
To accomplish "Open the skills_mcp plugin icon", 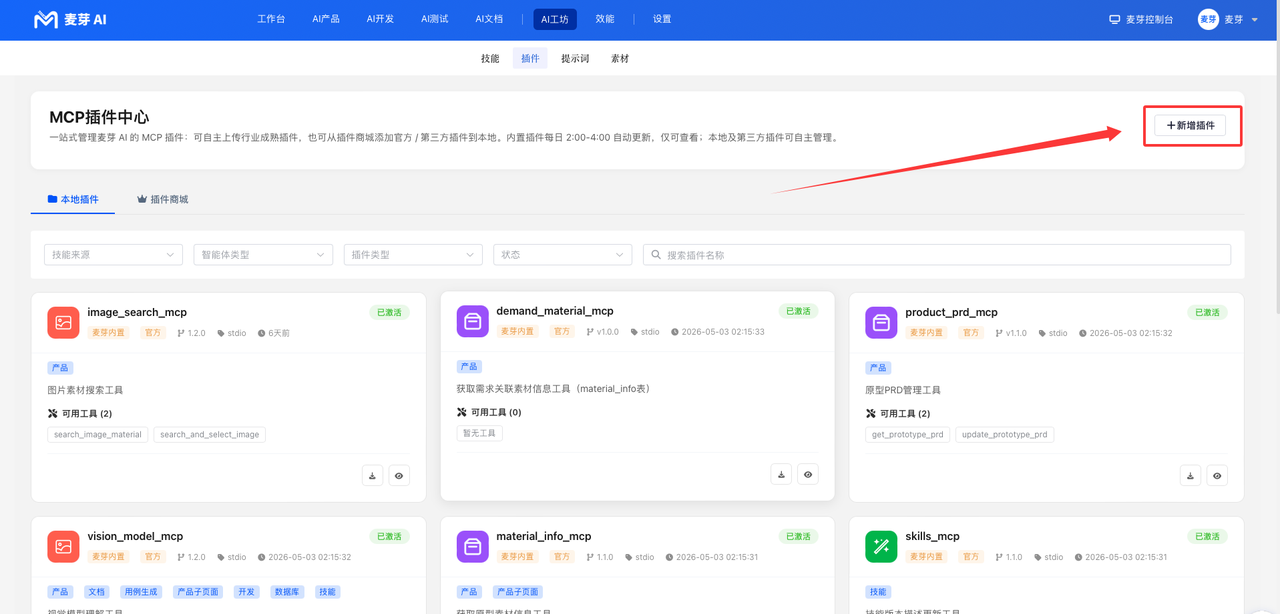I will click(881, 546).
